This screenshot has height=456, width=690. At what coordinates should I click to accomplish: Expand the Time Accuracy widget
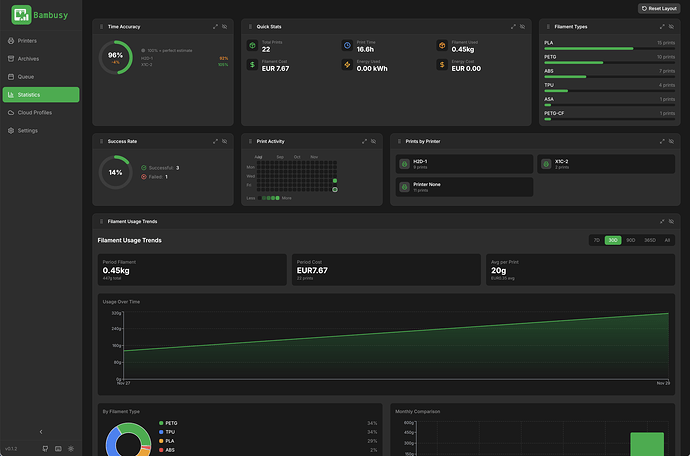click(215, 27)
